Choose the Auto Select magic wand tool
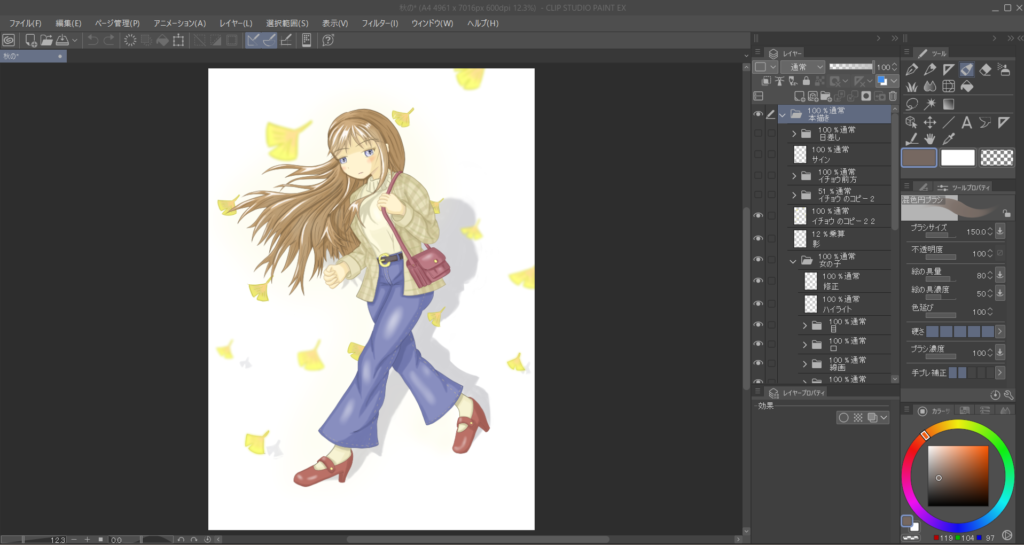This screenshot has height=545, width=1024. 930,103
